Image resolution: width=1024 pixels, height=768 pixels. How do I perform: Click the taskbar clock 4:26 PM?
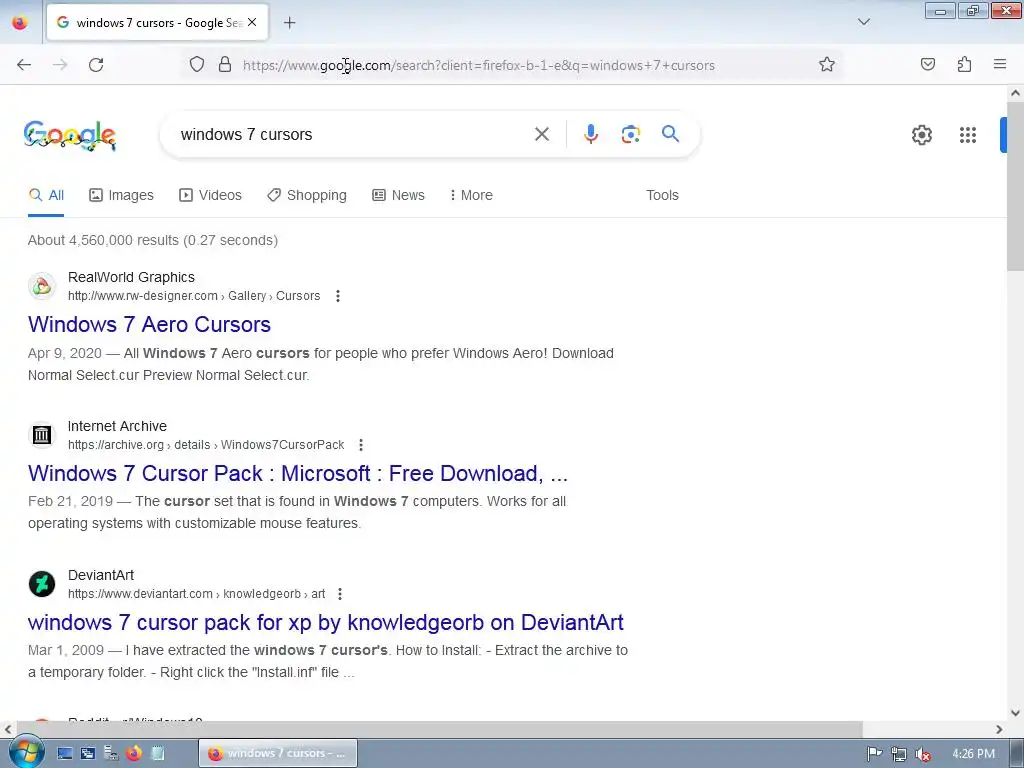pyautogui.click(x=973, y=754)
